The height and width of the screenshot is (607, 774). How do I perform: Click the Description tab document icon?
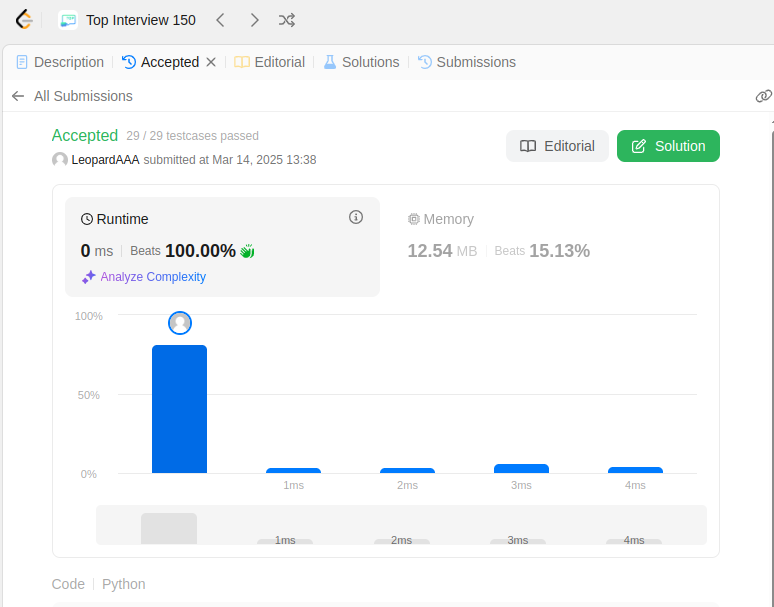tap(22, 62)
